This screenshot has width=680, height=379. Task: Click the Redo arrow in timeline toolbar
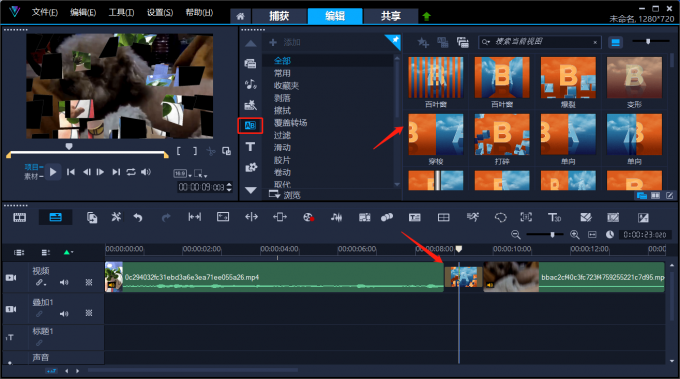(x=166, y=217)
